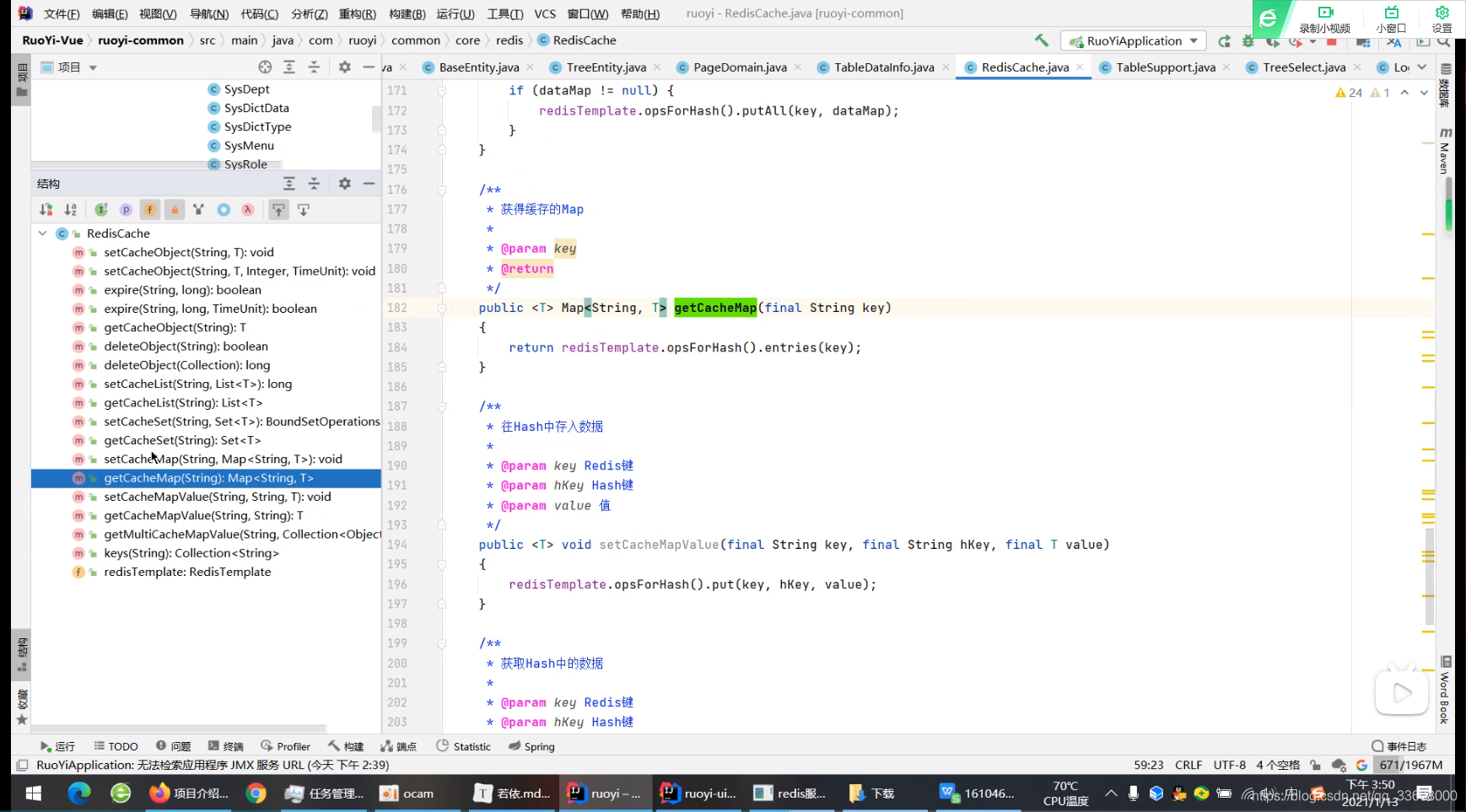
Task: Select SysDictType class in project tree
Action: click(257, 126)
